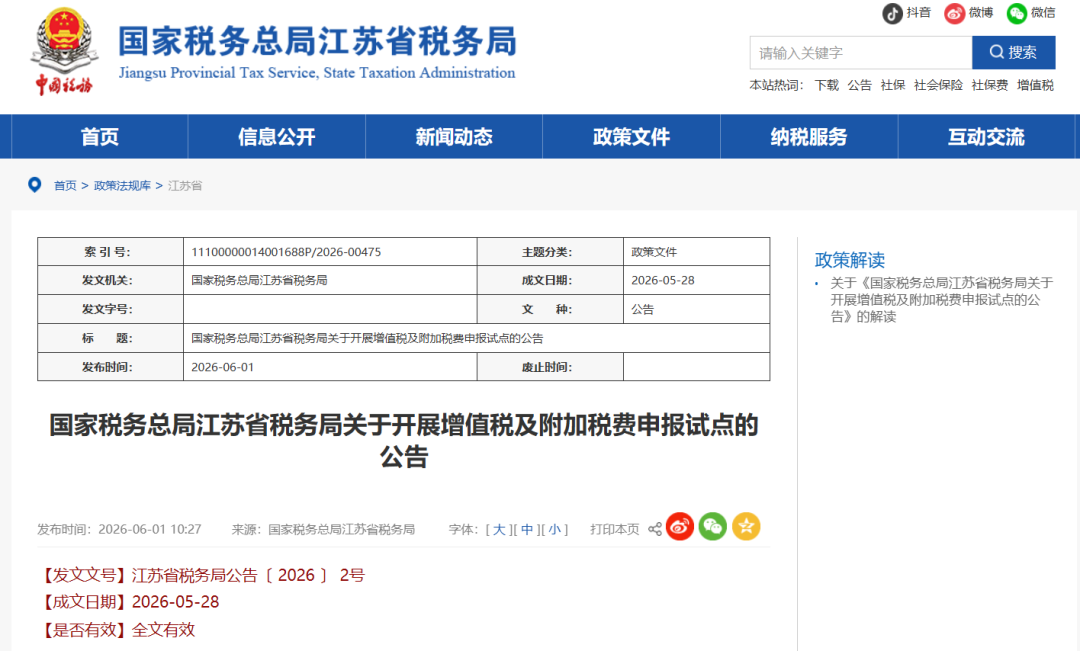The image size is (1080, 651).
Task: Go to 首页 in breadcrumb
Action: [x=65, y=185]
